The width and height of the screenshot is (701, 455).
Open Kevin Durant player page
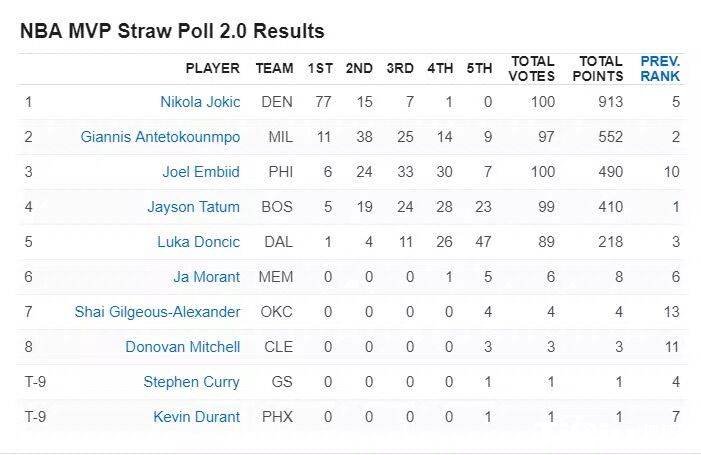(x=197, y=417)
